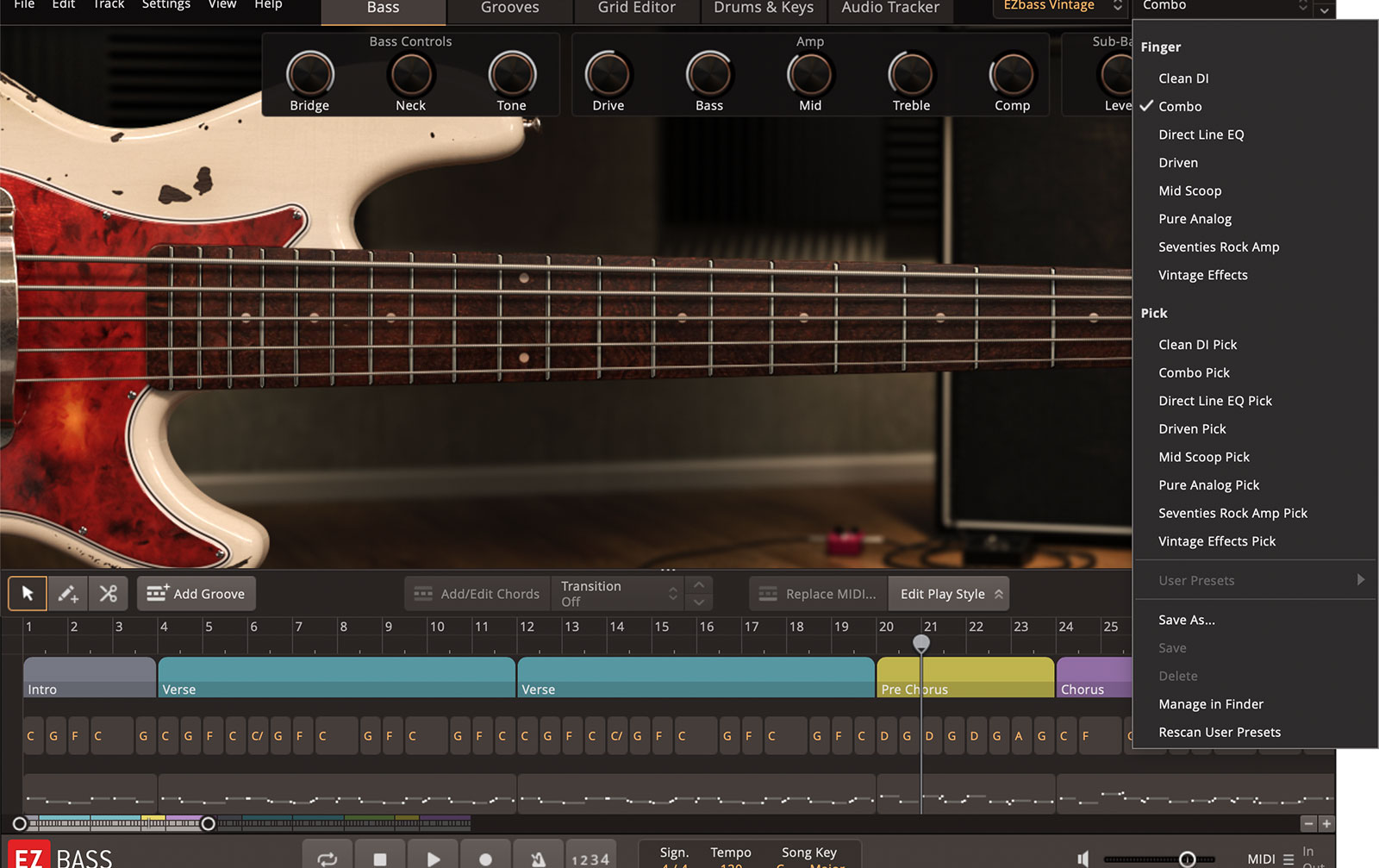This screenshot has height=868, width=1379.
Task: Open Add/Edit Chords
Action: click(x=477, y=593)
